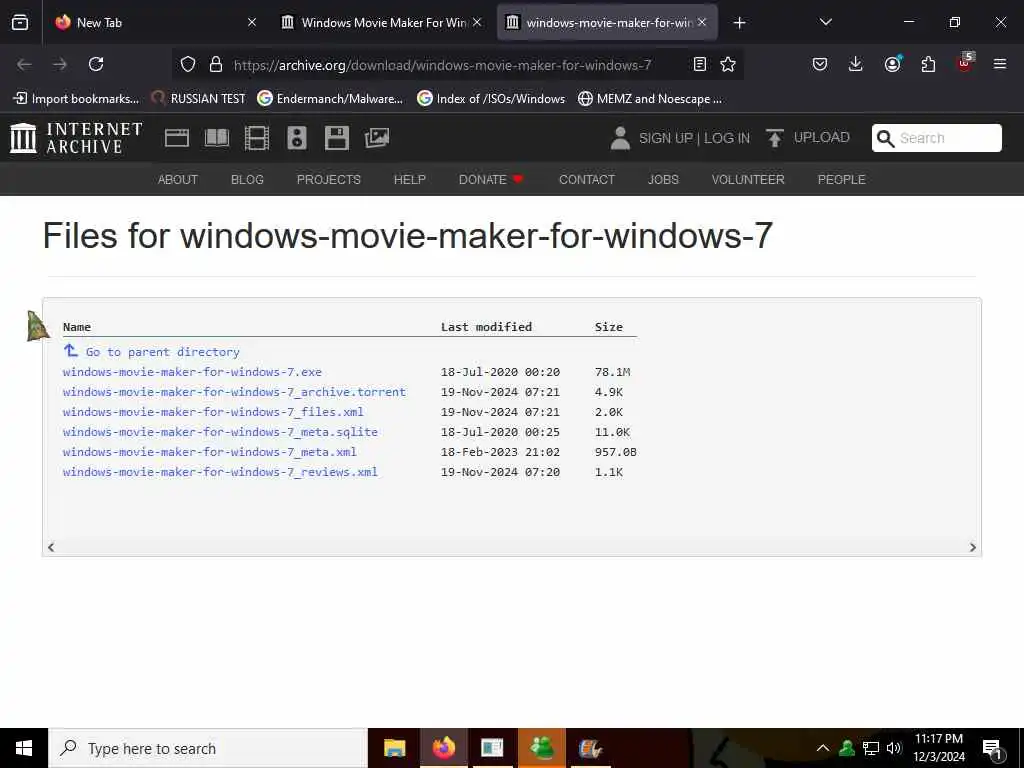1024x768 pixels.
Task: Reload the current page
Action: coord(96,64)
